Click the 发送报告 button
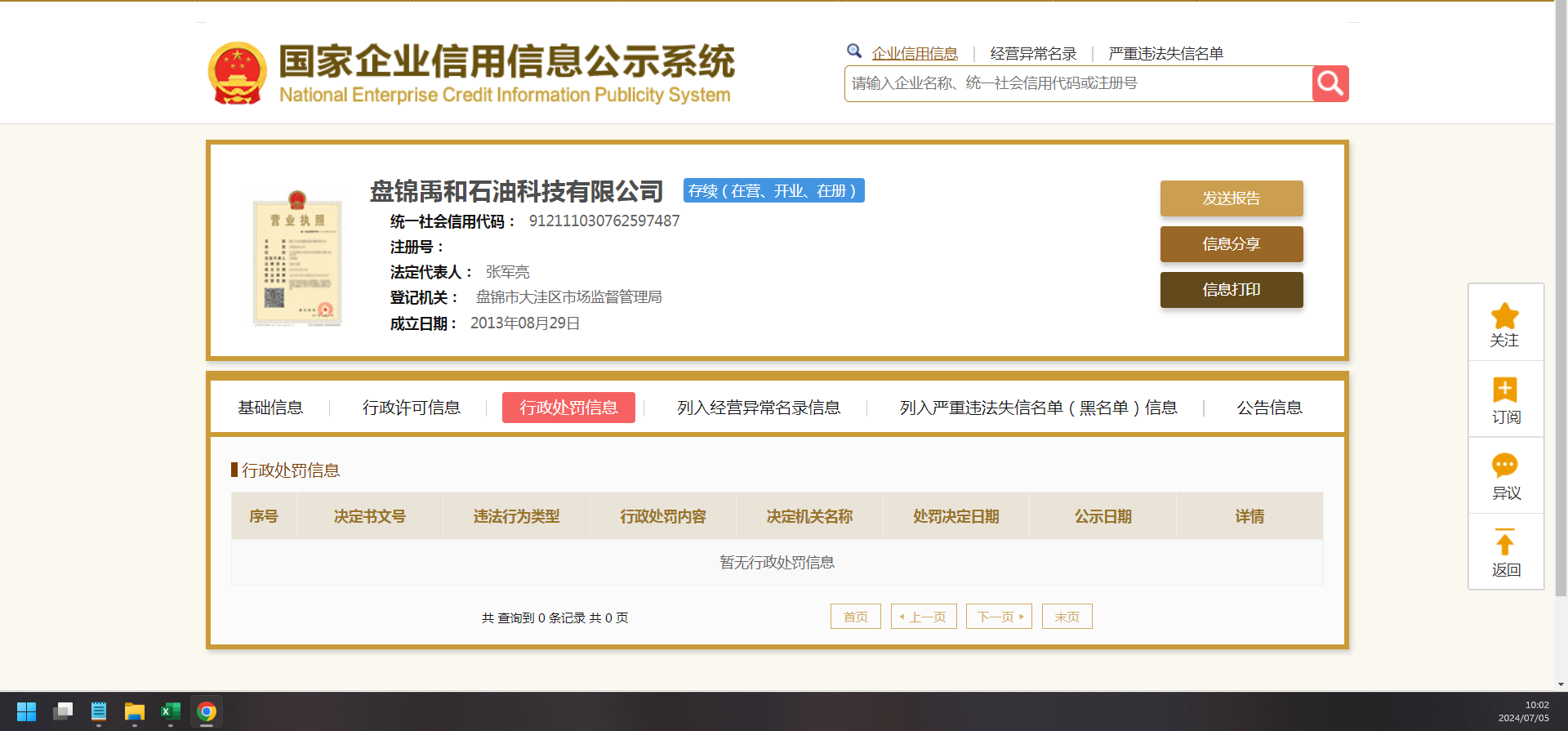Viewport: 1568px width, 731px height. coord(1232,198)
